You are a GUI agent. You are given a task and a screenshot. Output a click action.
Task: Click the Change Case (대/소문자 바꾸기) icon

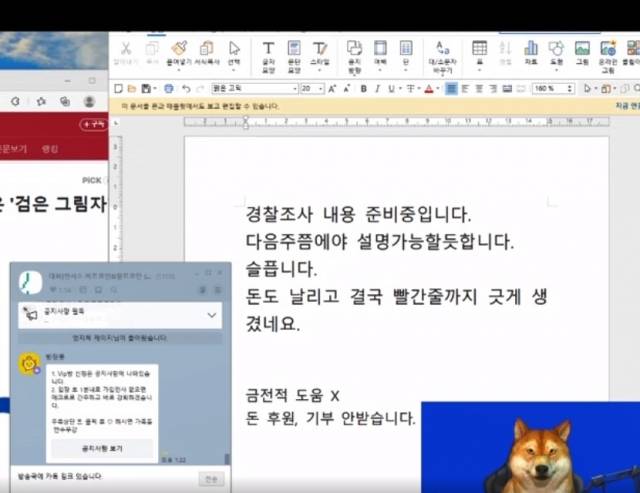(x=443, y=48)
